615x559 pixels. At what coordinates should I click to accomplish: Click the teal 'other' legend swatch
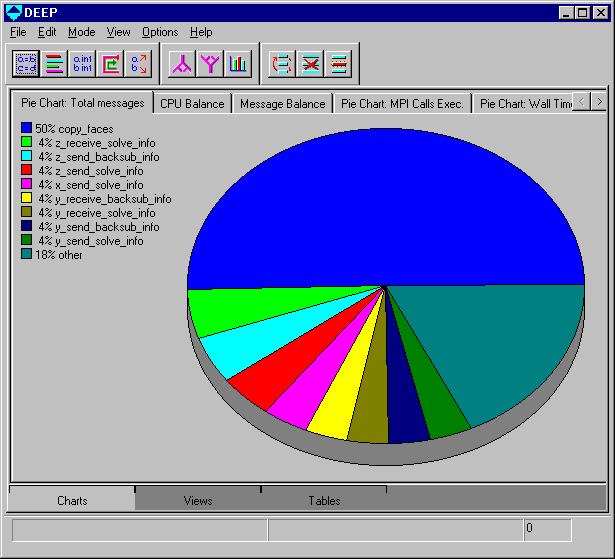click(26, 254)
